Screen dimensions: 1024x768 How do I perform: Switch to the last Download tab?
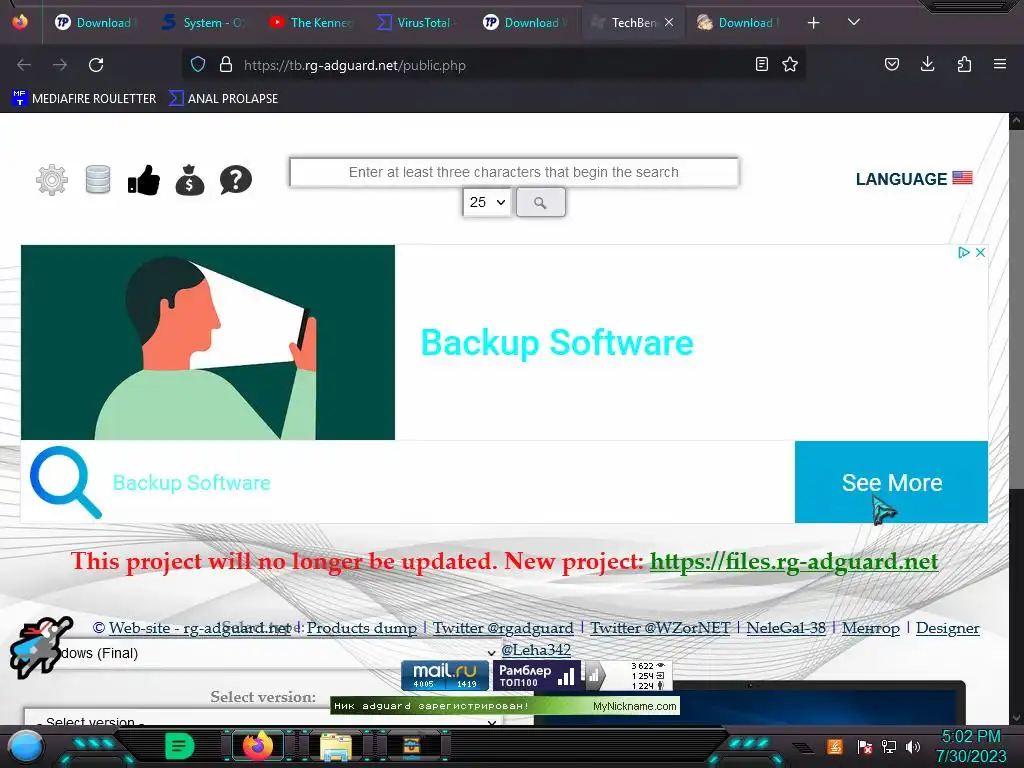[x=738, y=23]
